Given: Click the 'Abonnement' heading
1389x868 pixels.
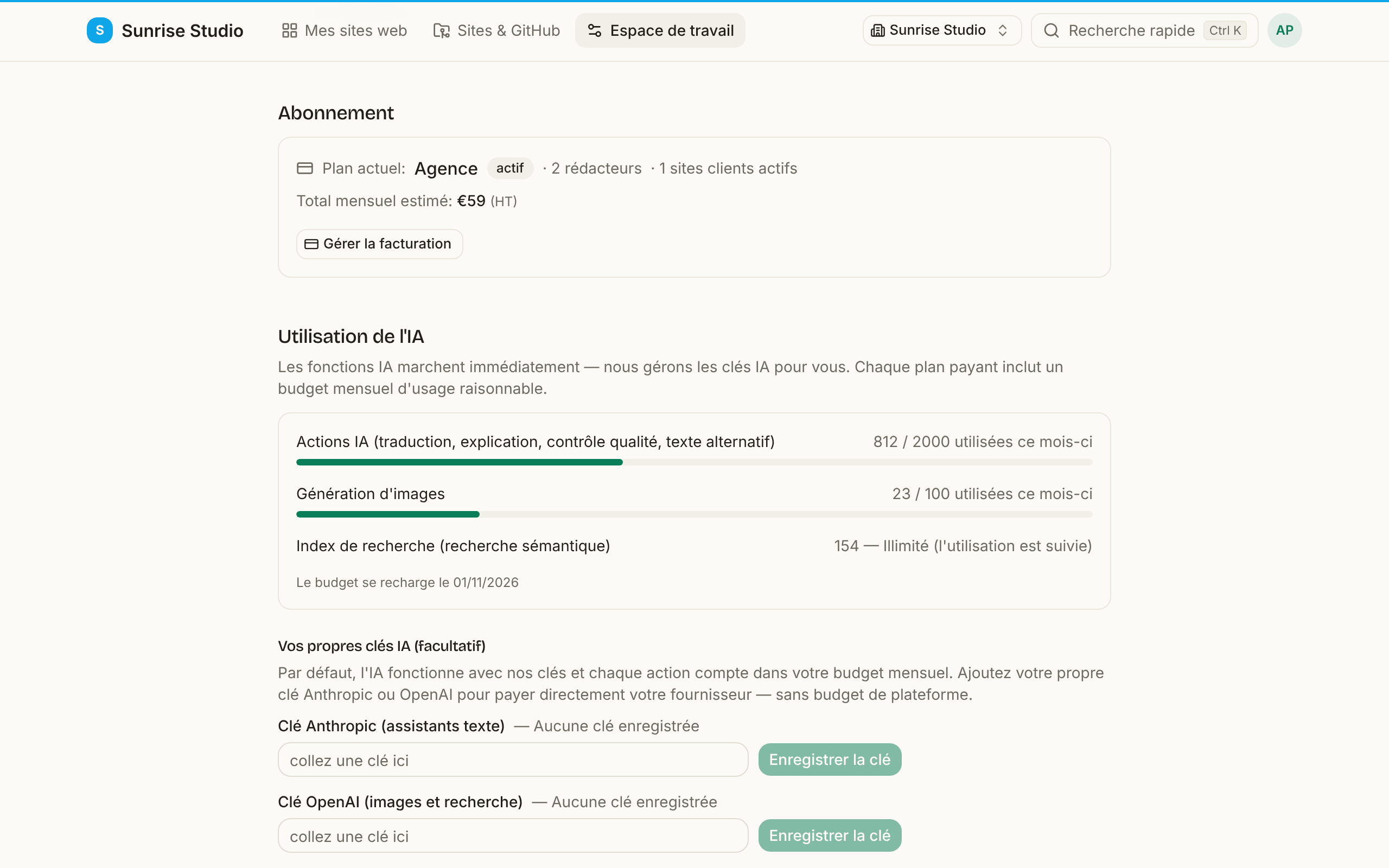Looking at the screenshot, I should point(336,113).
